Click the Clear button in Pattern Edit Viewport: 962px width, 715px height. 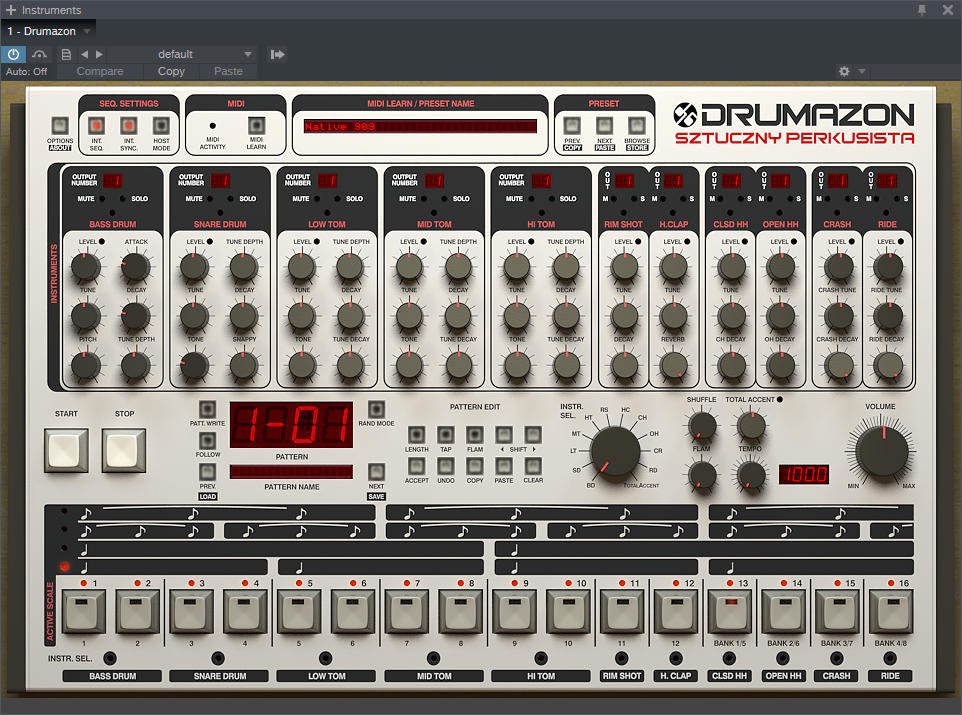click(533, 466)
